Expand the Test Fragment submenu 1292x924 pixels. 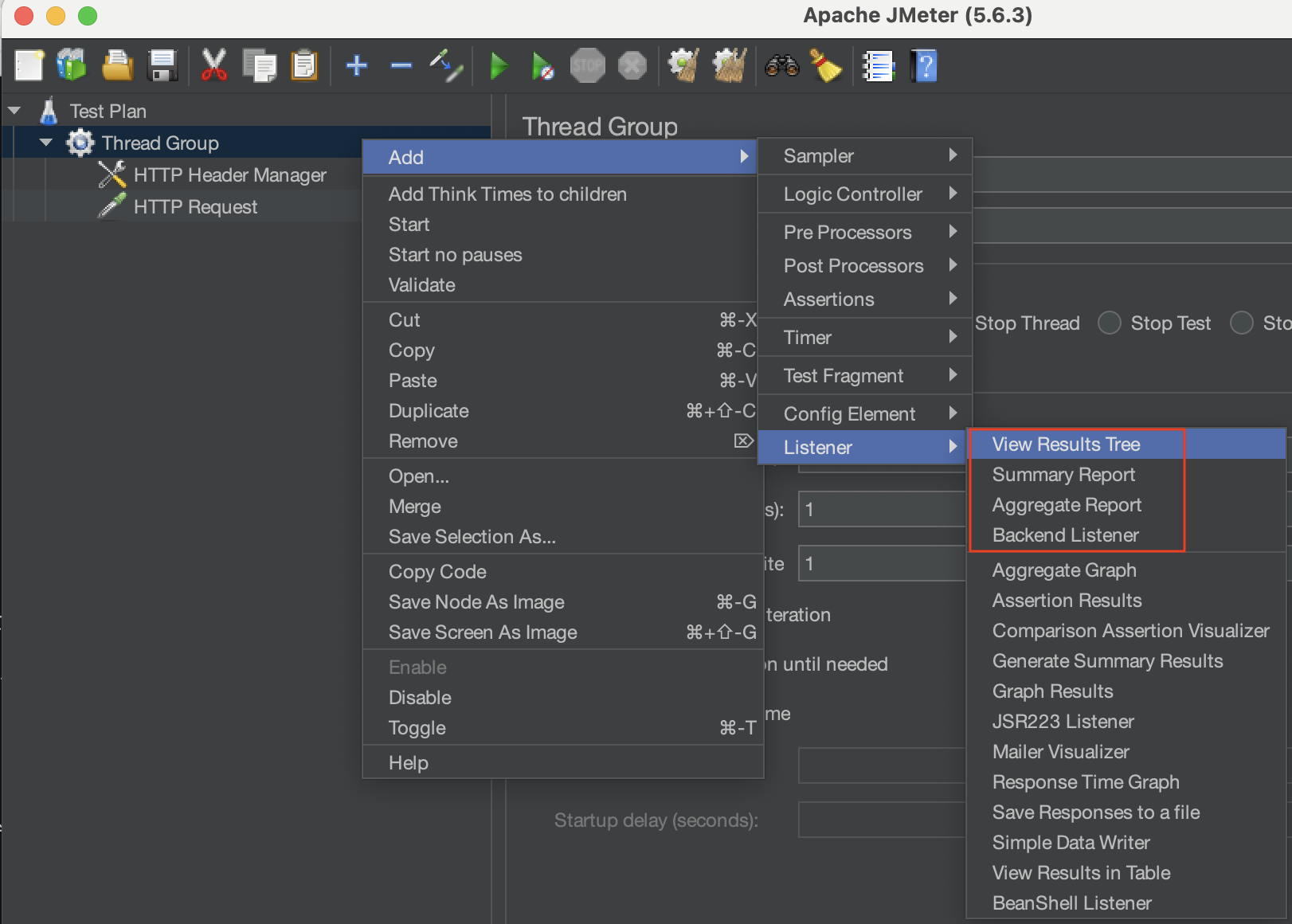pyautogui.click(x=865, y=376)
